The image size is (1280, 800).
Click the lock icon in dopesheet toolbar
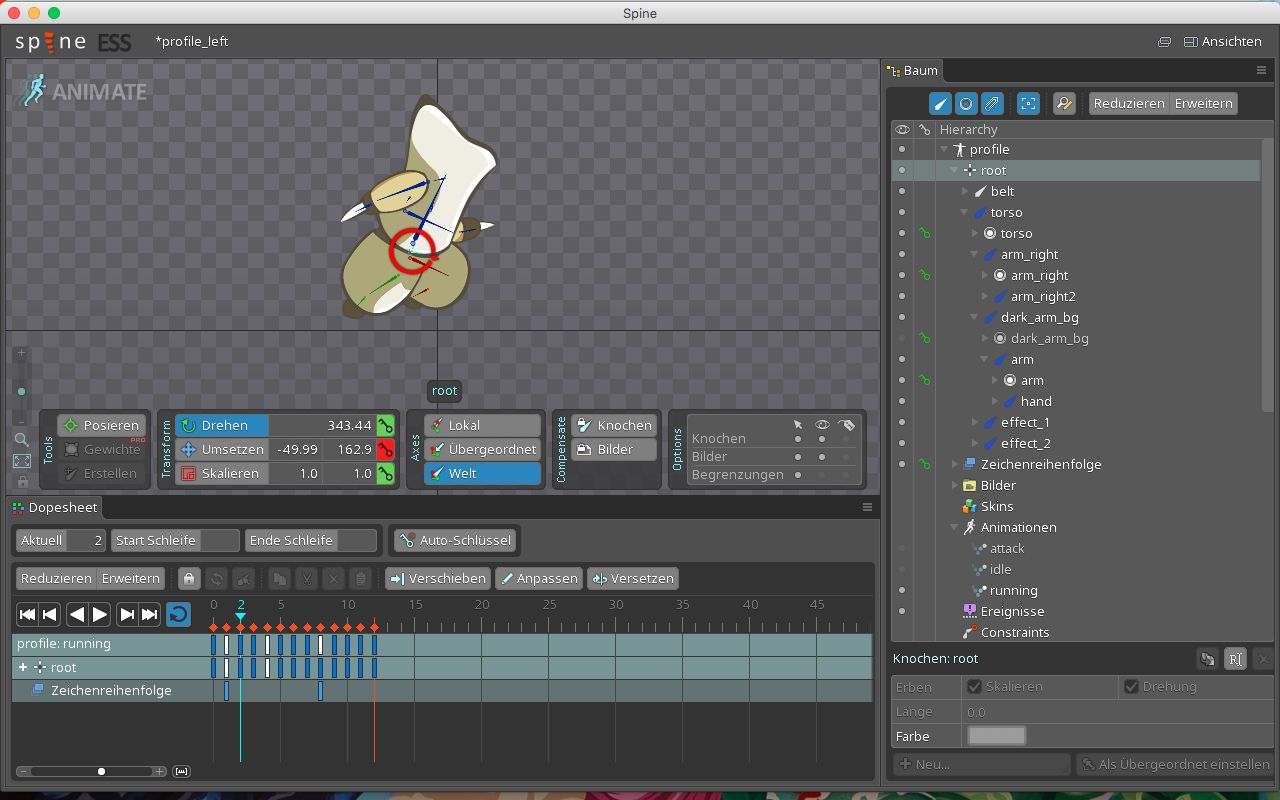(x=188, y=579)
